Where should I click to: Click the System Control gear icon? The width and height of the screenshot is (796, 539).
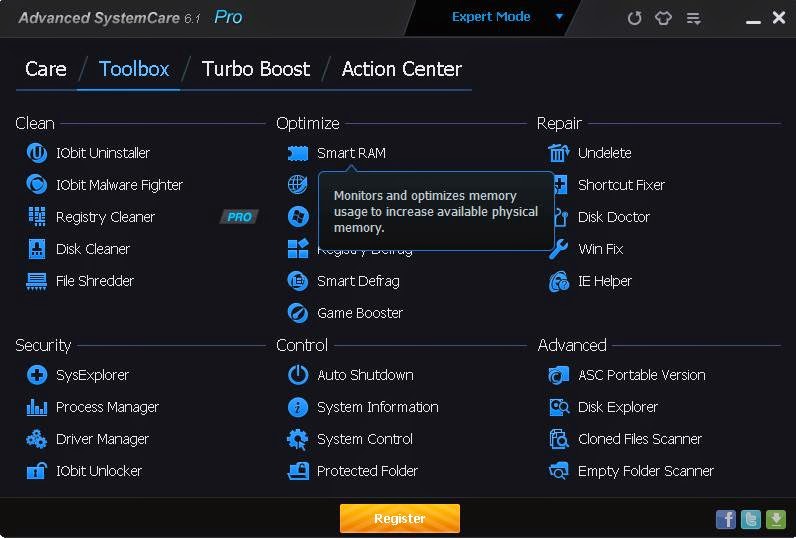(297, 439)
